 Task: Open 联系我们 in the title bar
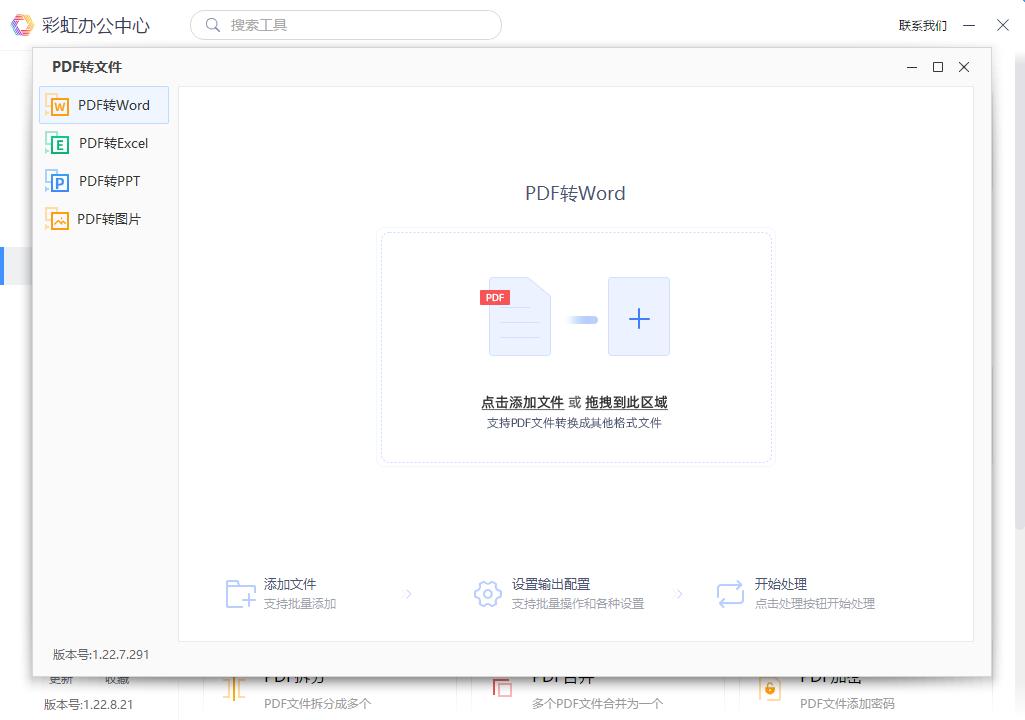(x=922, y=24)
